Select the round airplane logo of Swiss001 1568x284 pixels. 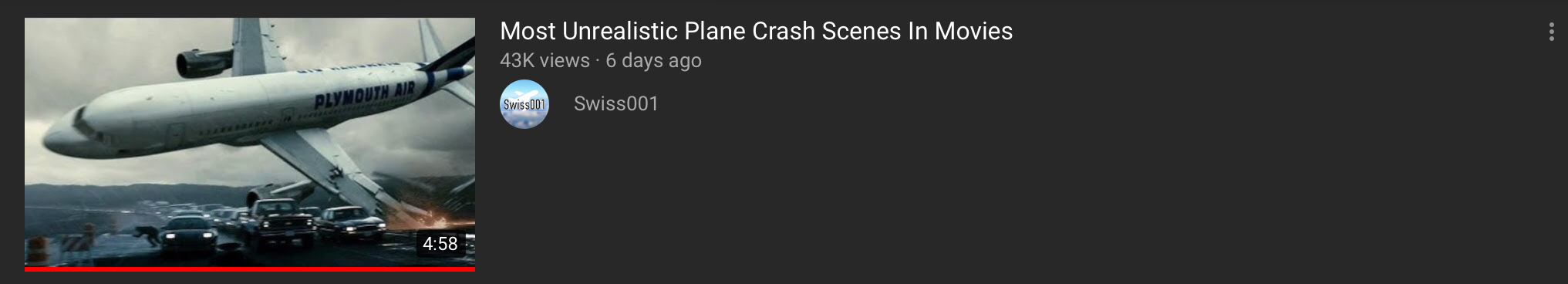coord(524,104)
